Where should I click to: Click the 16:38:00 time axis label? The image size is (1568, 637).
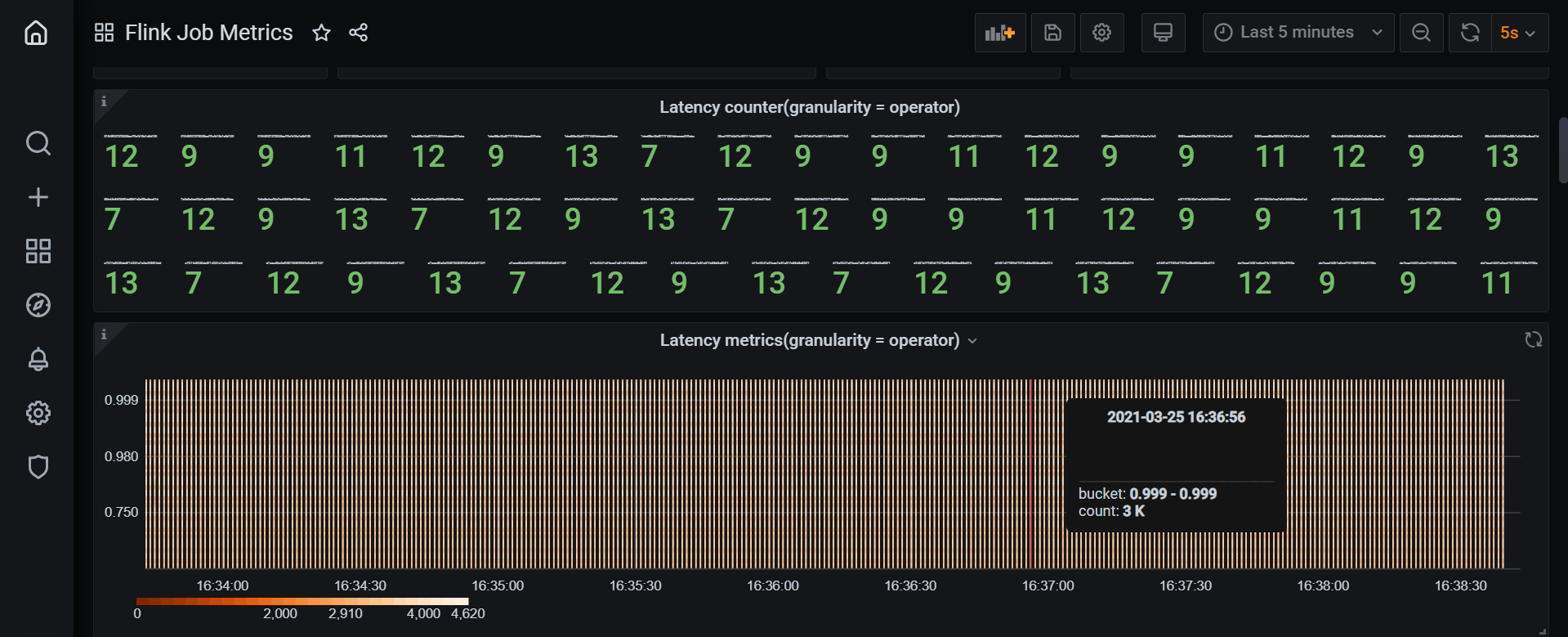(1324, 585)
